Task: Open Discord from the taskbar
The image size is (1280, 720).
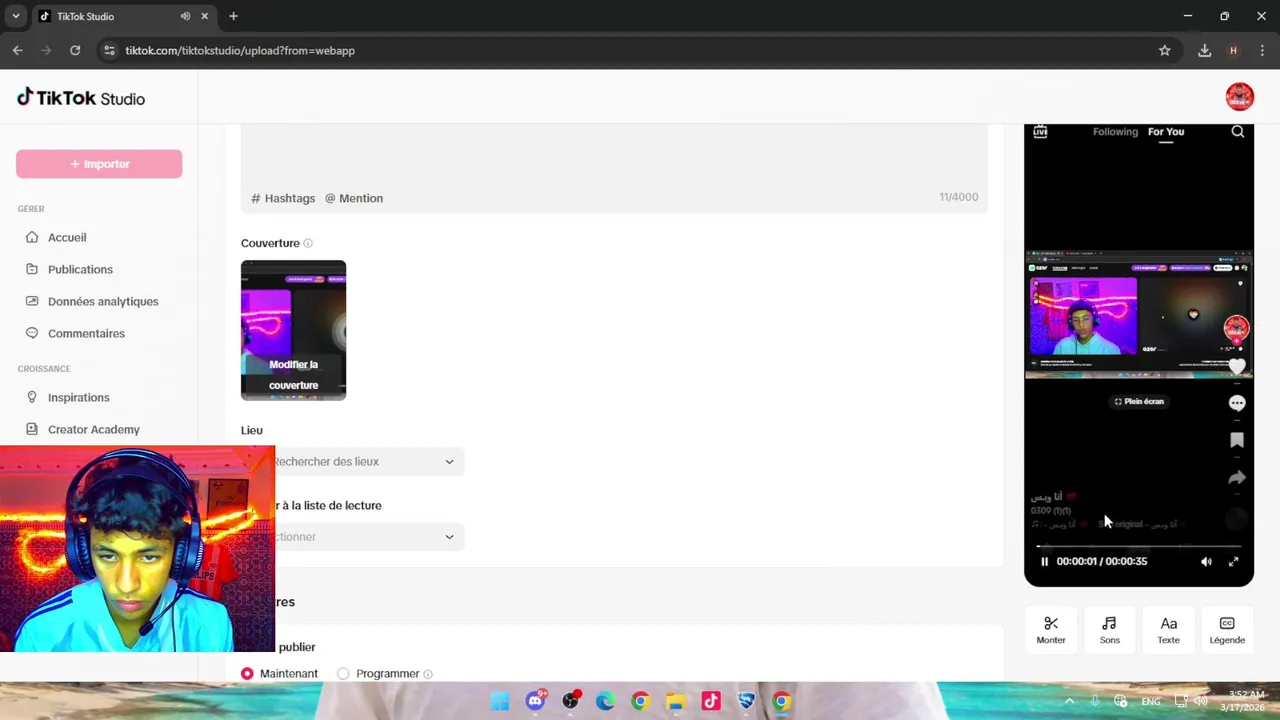Action: (536, 701)
